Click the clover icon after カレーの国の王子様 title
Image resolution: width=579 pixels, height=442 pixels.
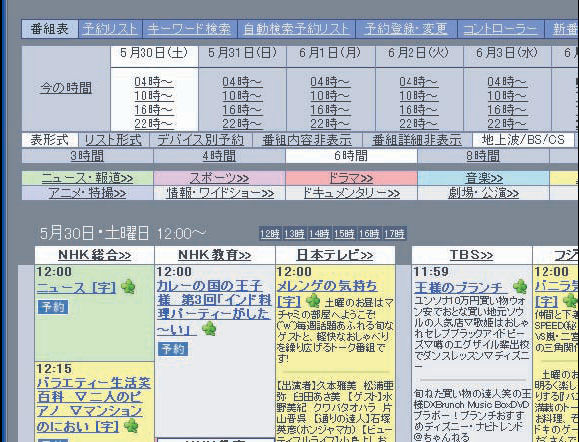pos(209,328)
